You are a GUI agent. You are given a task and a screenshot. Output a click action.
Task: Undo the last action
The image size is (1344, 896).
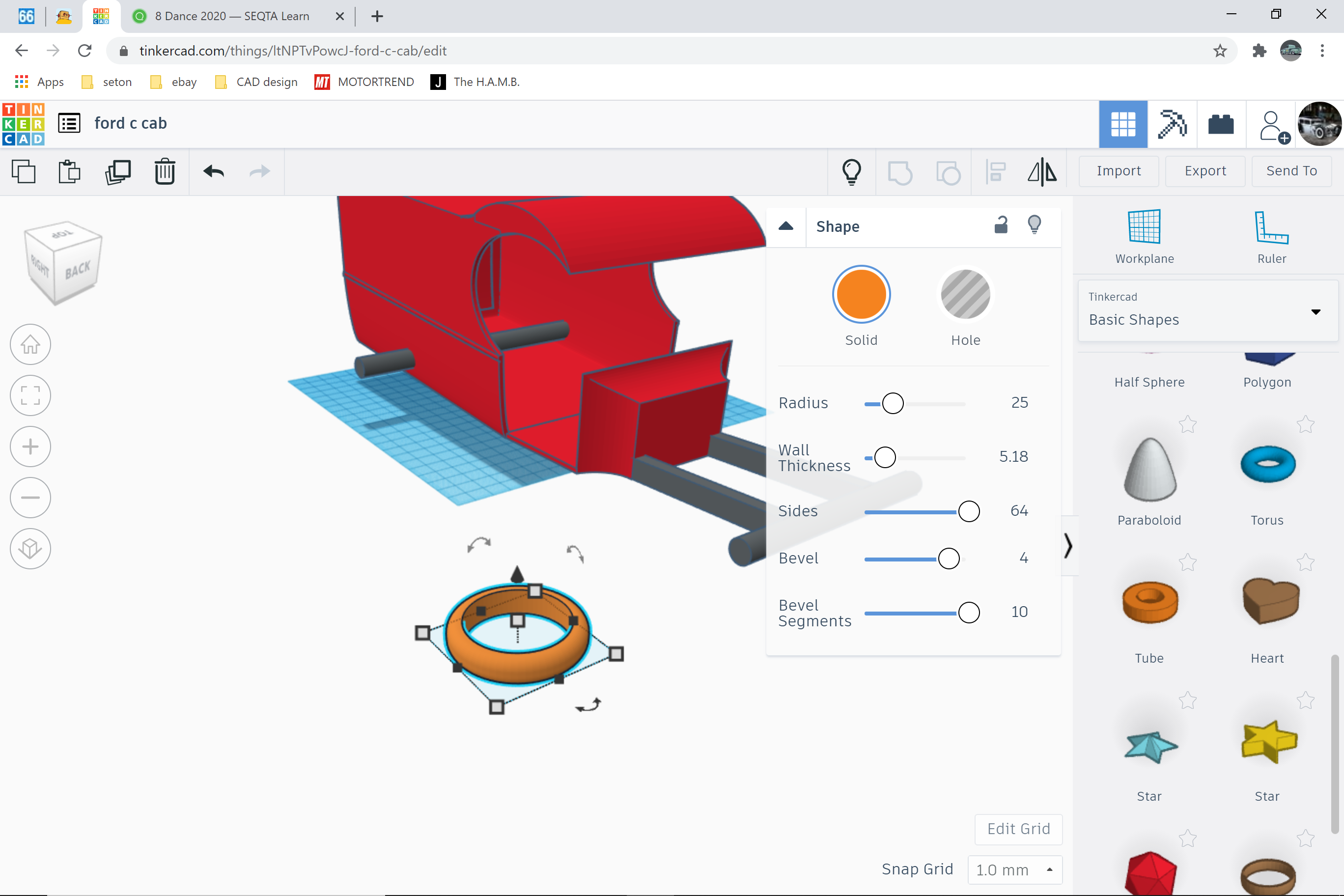[x=214, y=171]
